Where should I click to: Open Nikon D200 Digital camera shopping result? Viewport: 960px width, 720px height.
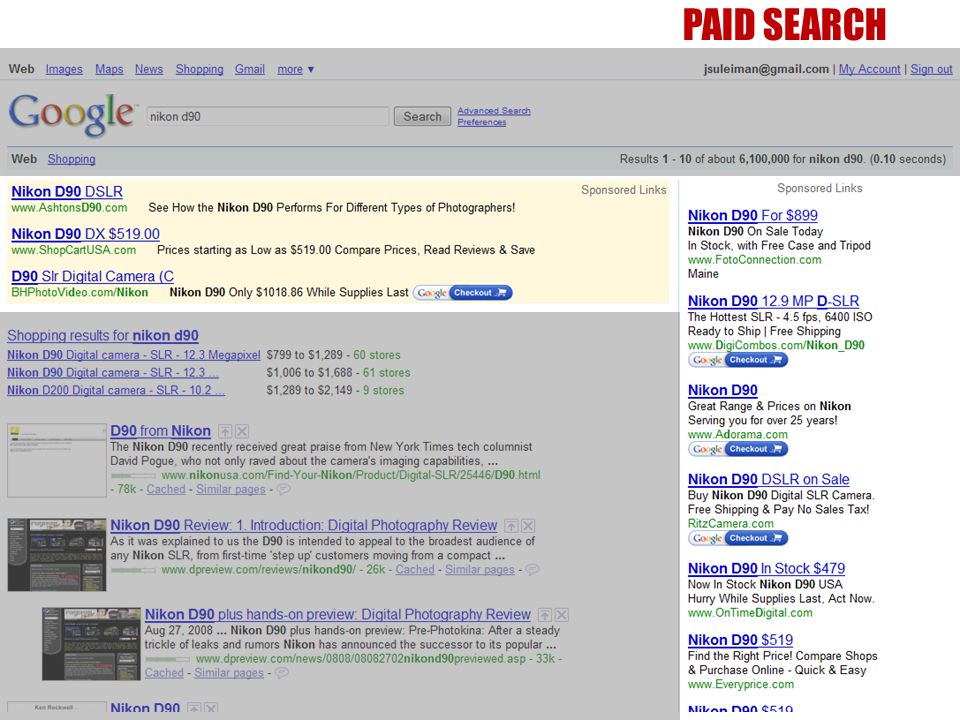pos(116,390)
